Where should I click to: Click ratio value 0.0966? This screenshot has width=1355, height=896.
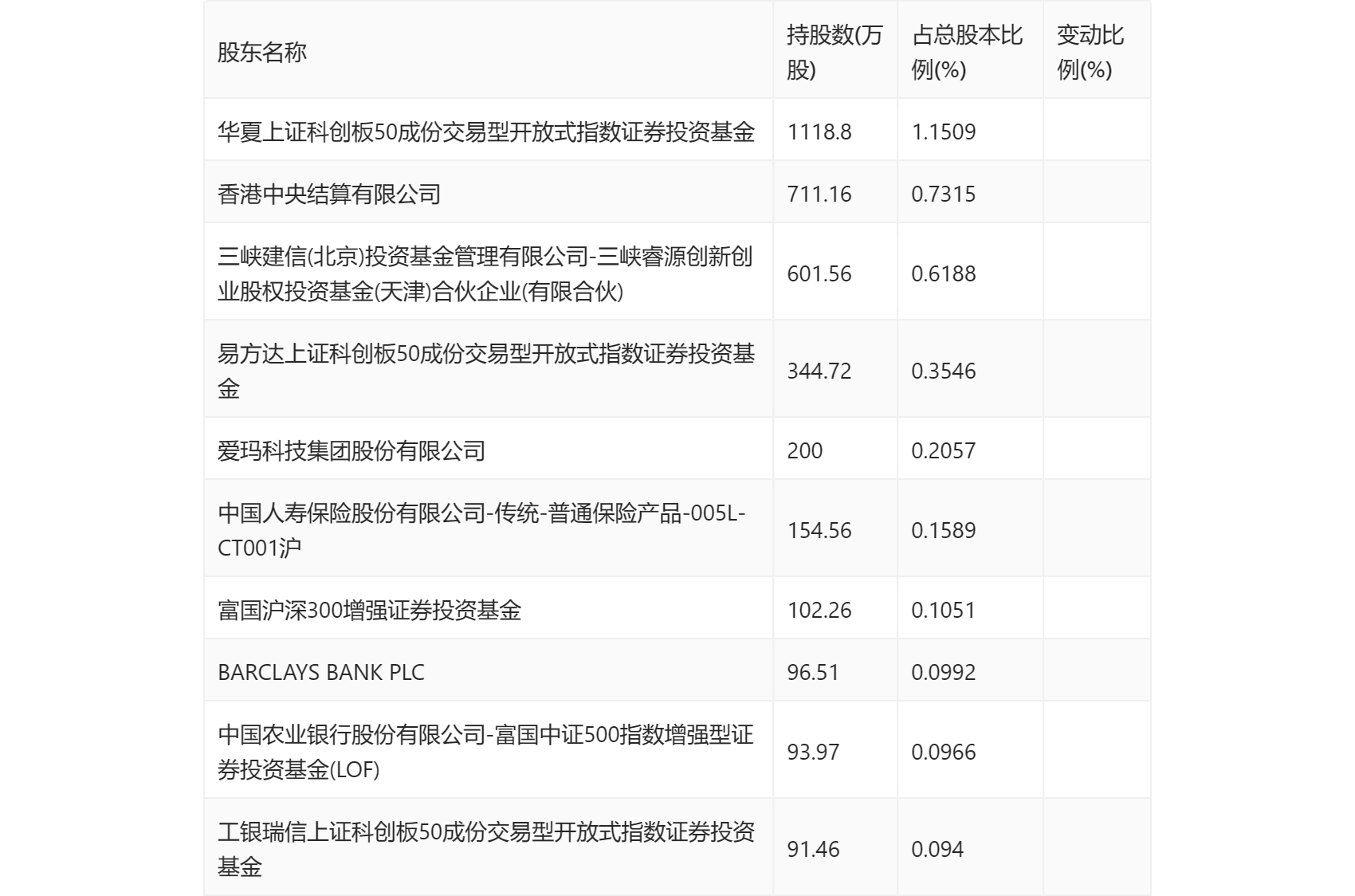tap(944, 752)
